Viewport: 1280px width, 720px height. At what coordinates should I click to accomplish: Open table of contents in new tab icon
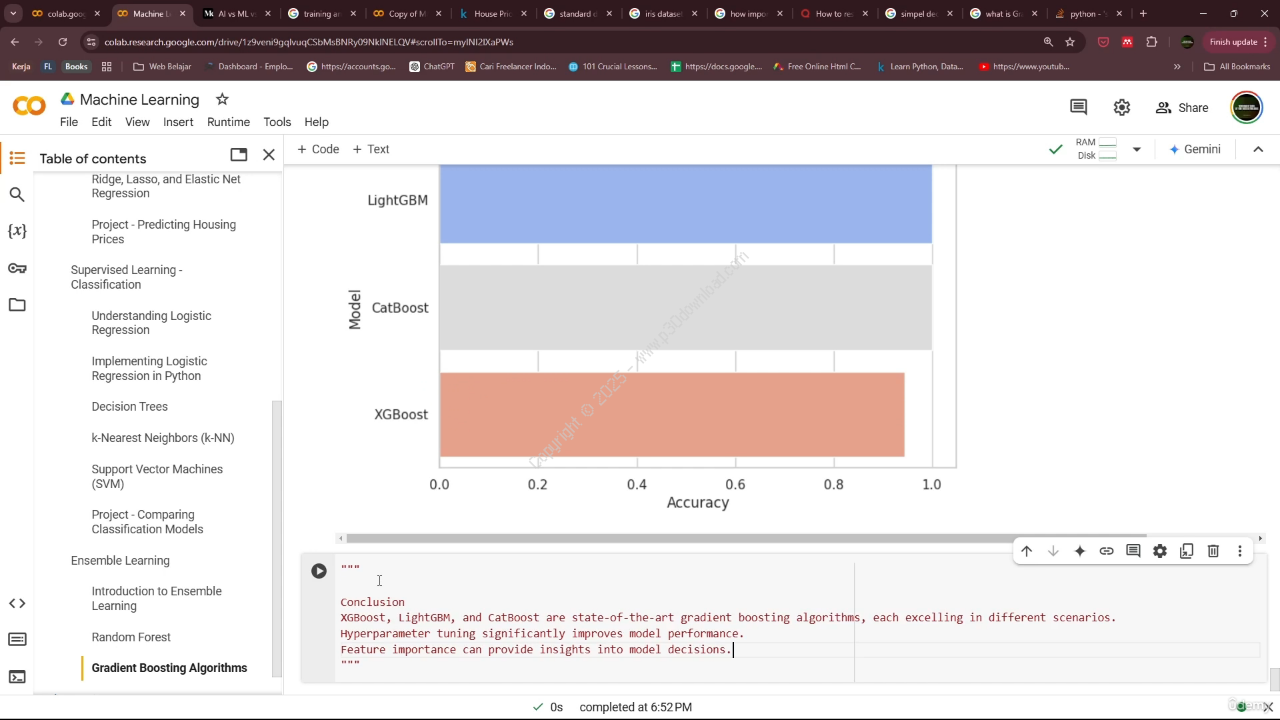coord(238,155)
